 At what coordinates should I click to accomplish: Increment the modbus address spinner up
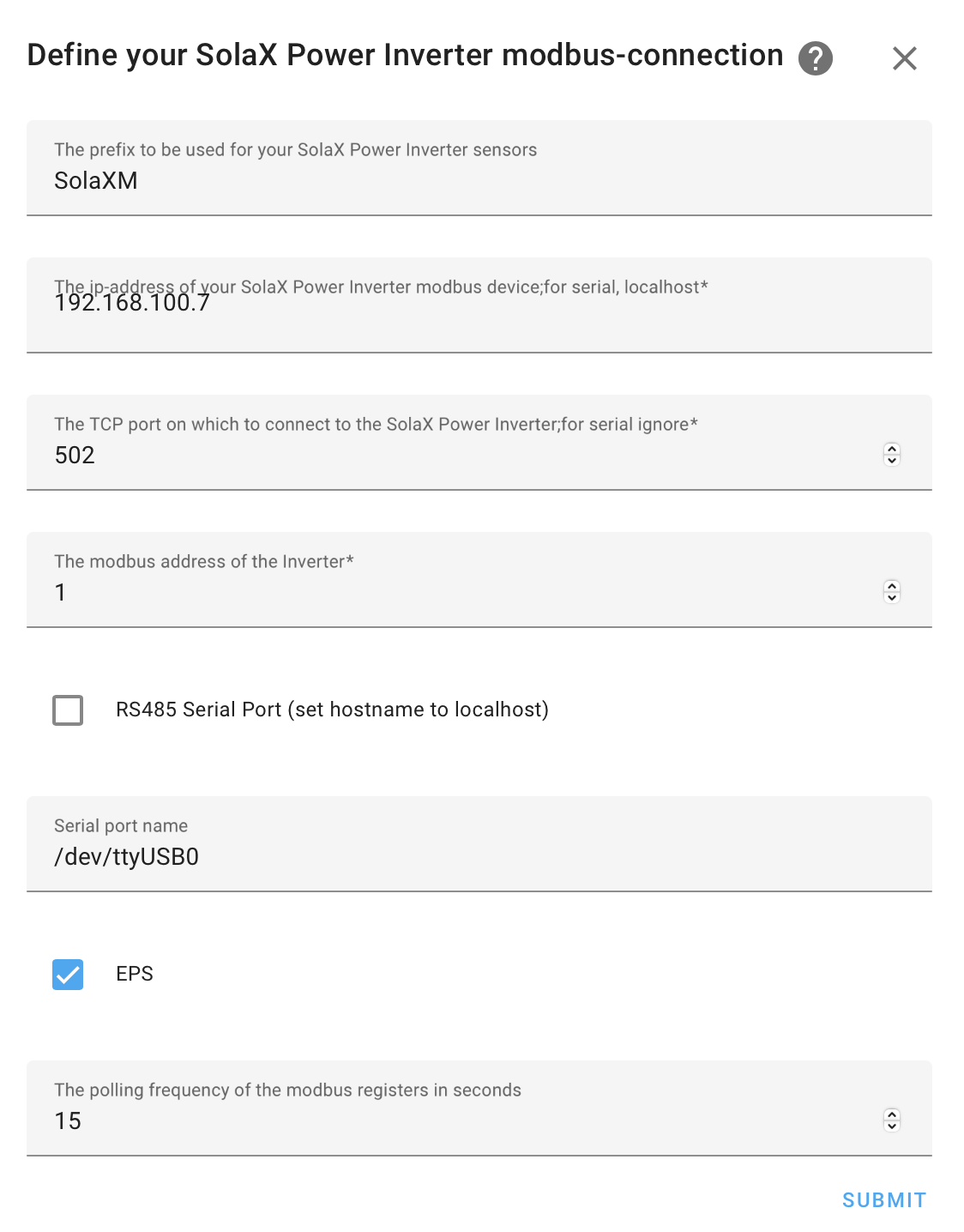point(892,585)
